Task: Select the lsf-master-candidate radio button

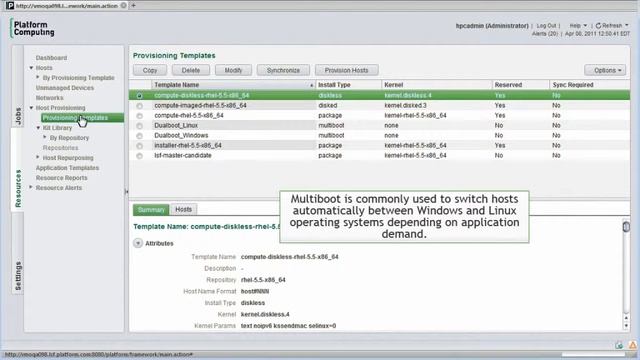Action: [x=140, y=156]
